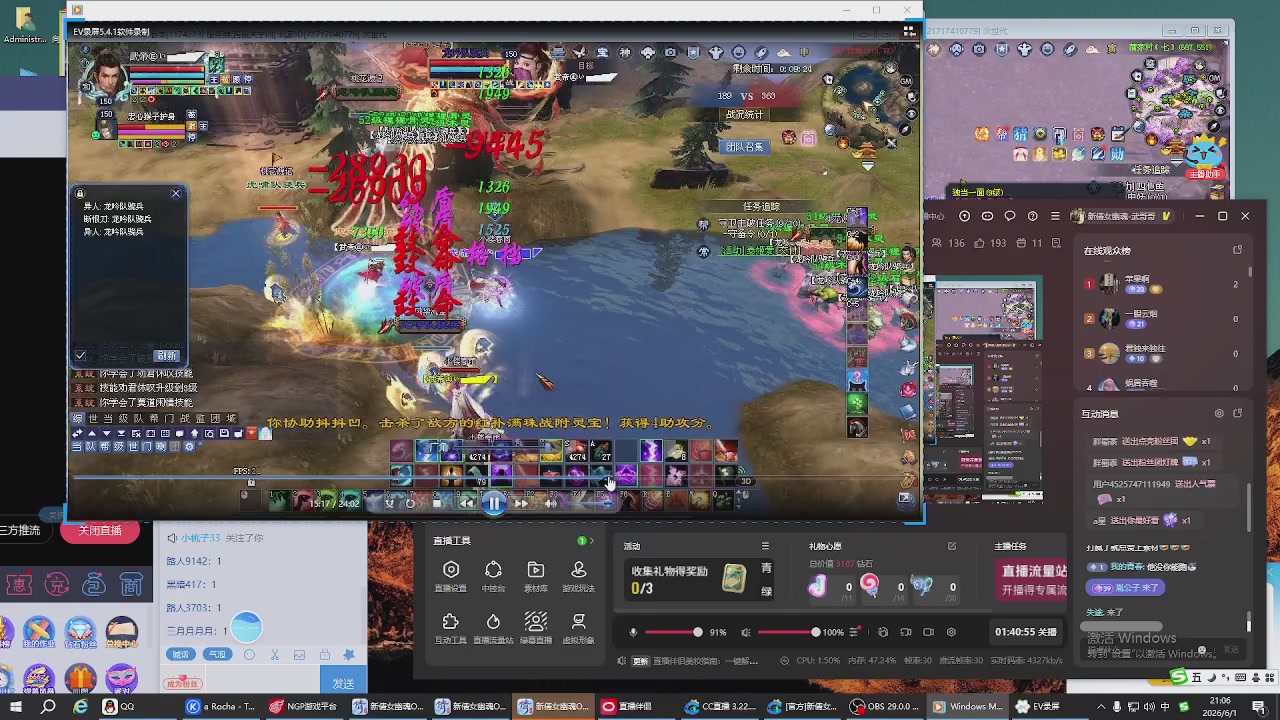The width and height of the screenshot is (1280, 720).
Task: Click the blue star icon in the chat toolbar
Action: click(x=349, y=655)
